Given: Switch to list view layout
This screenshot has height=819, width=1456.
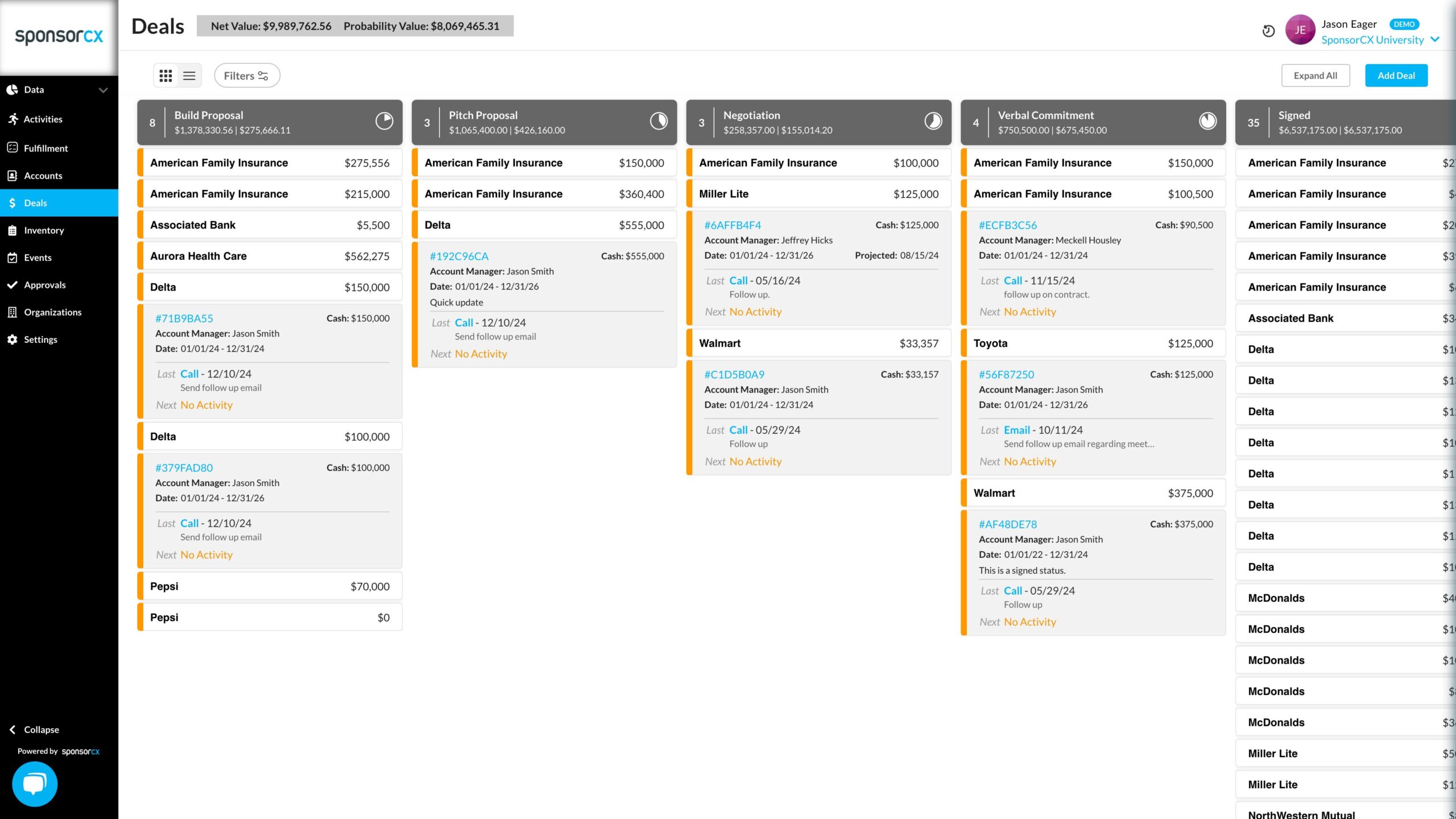Looking at the screenshot, I should pos(189,76).
